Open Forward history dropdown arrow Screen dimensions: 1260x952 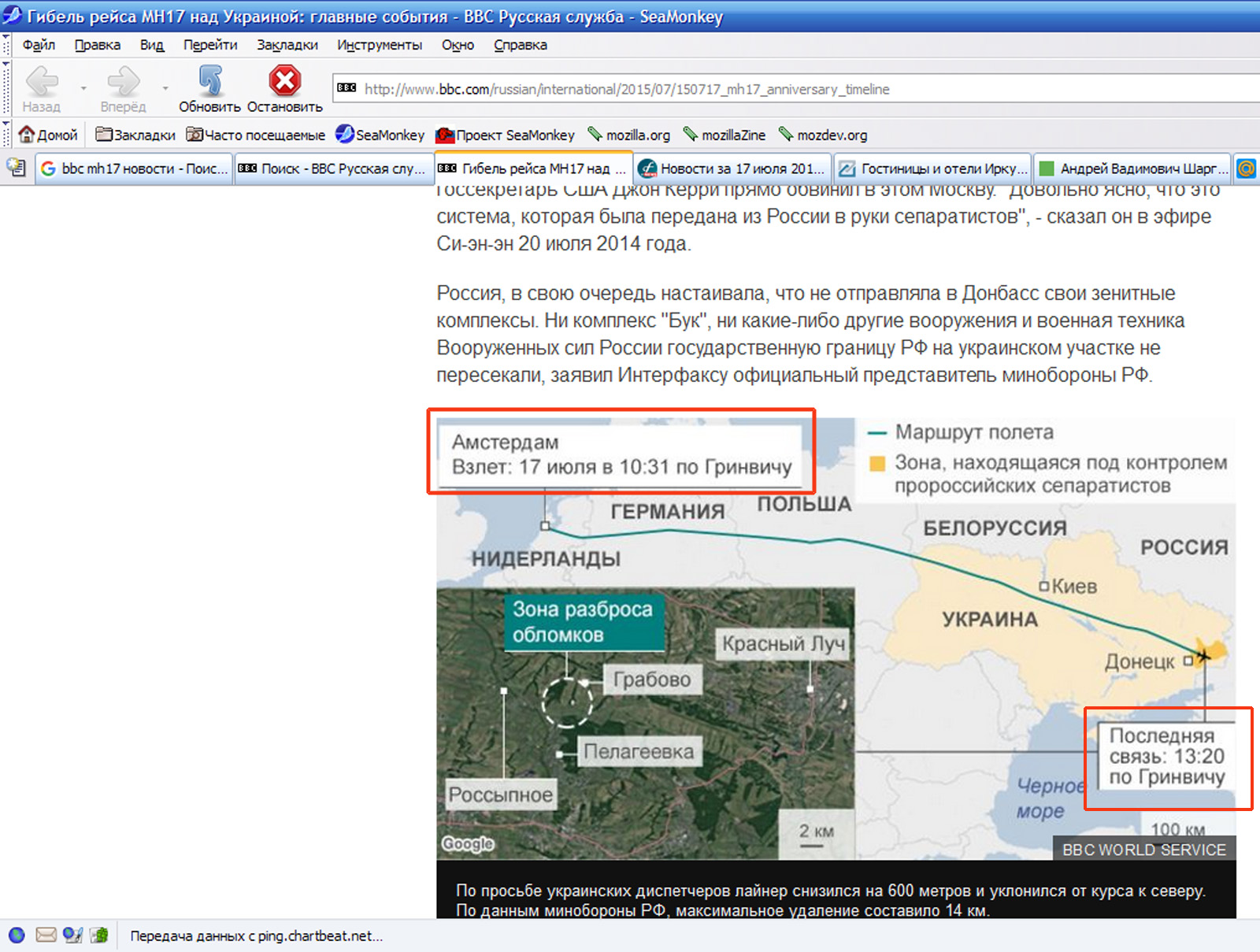point(165,88)
